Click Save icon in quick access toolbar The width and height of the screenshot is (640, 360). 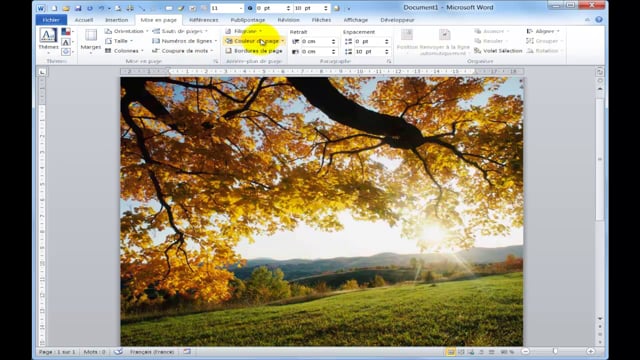[x=78, y=8]
